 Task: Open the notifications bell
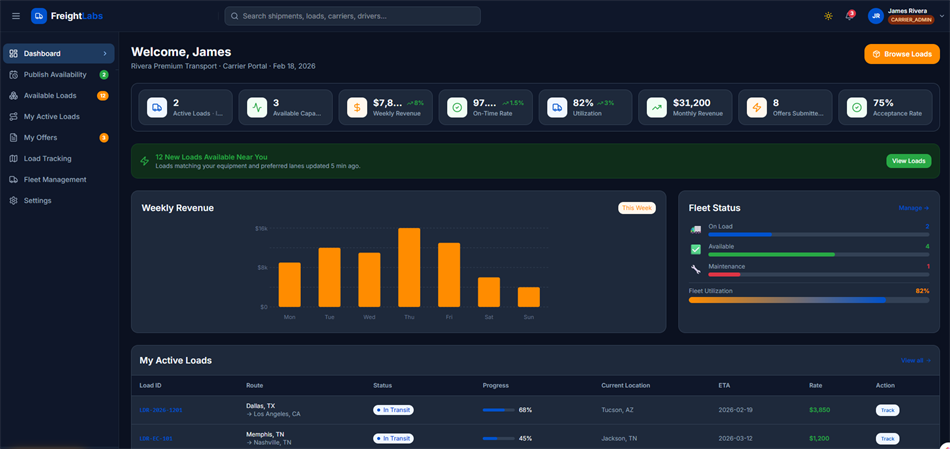(849, 16)
